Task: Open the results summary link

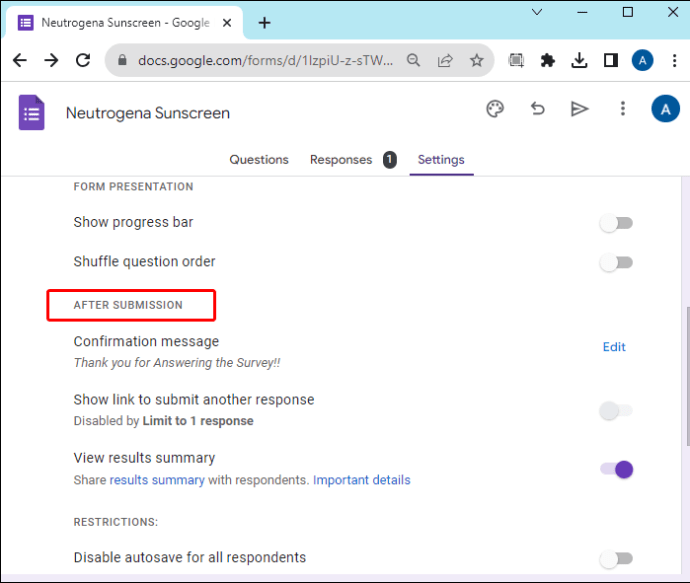Action: [157, 480]
